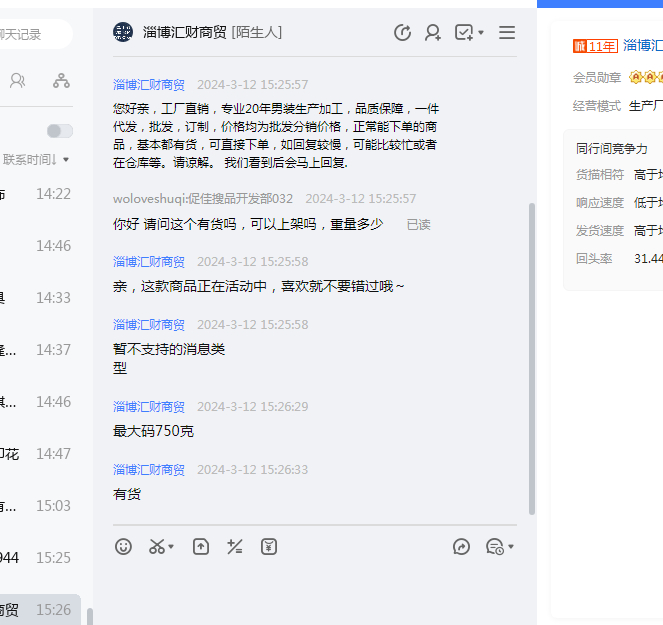Open the emoji picker in chat toolbar
This screenshot has height=625, width=663.
click(123, 546)
